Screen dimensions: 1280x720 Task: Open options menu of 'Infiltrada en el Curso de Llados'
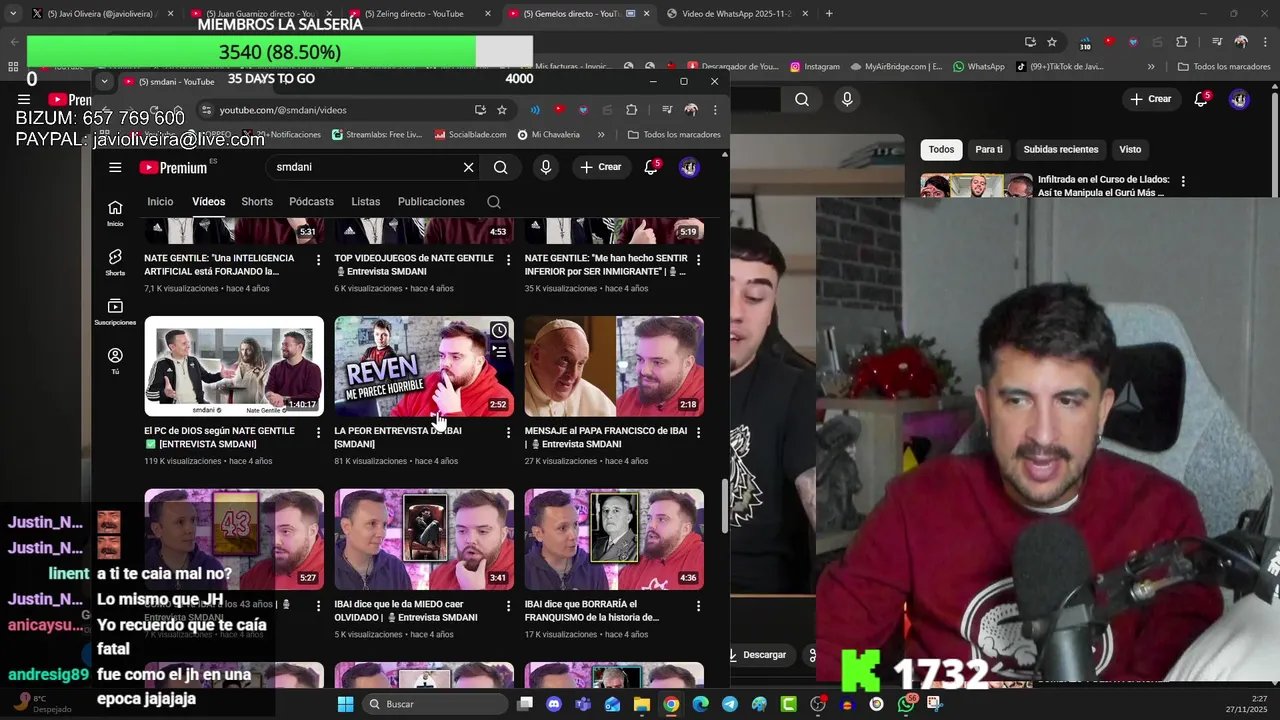pyautogui.click(x=1183, y=182)
